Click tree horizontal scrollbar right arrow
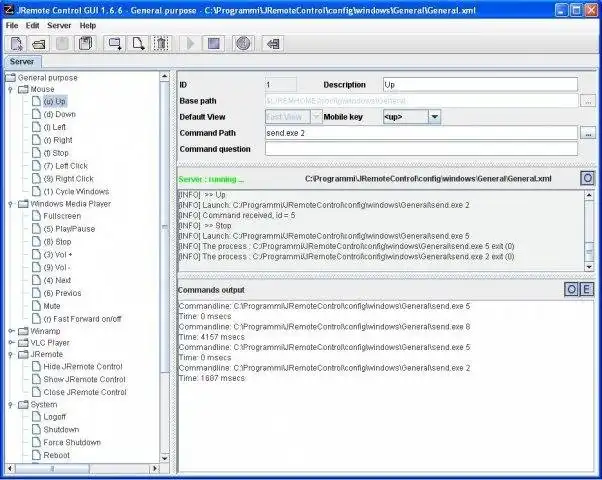The image size is (602, 480). click(154, 468)
